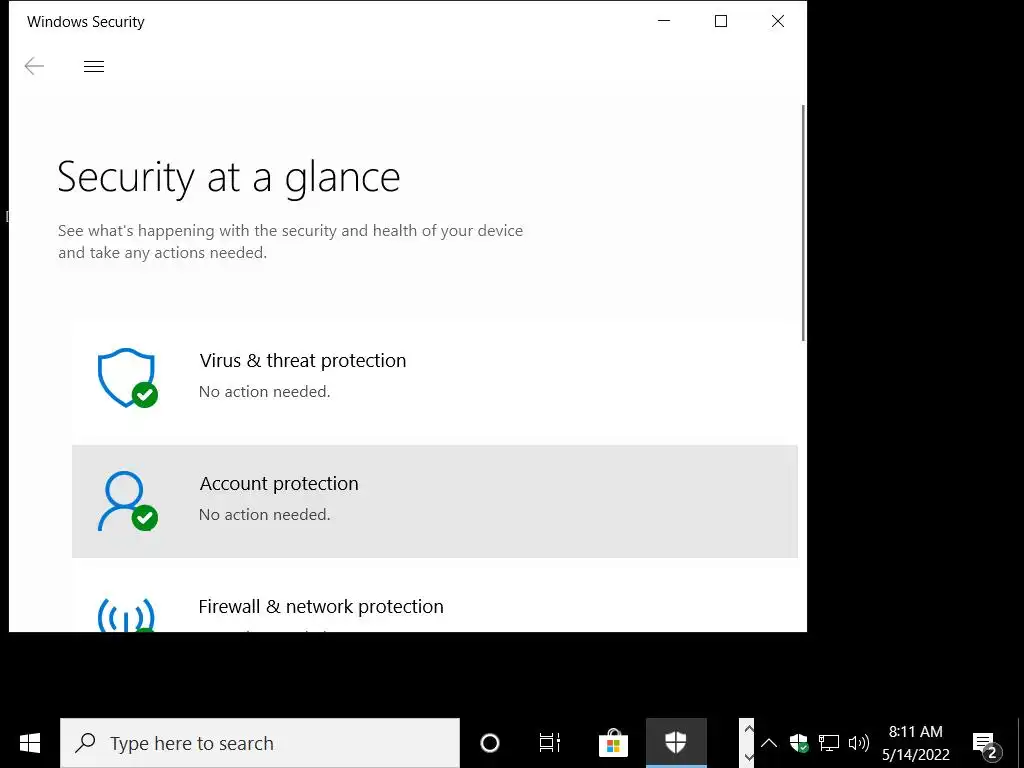Screen dimensions: 1024x768
Task: Click the Windows Security vertical scrollbar thumb
Action: tap(803, 222)
